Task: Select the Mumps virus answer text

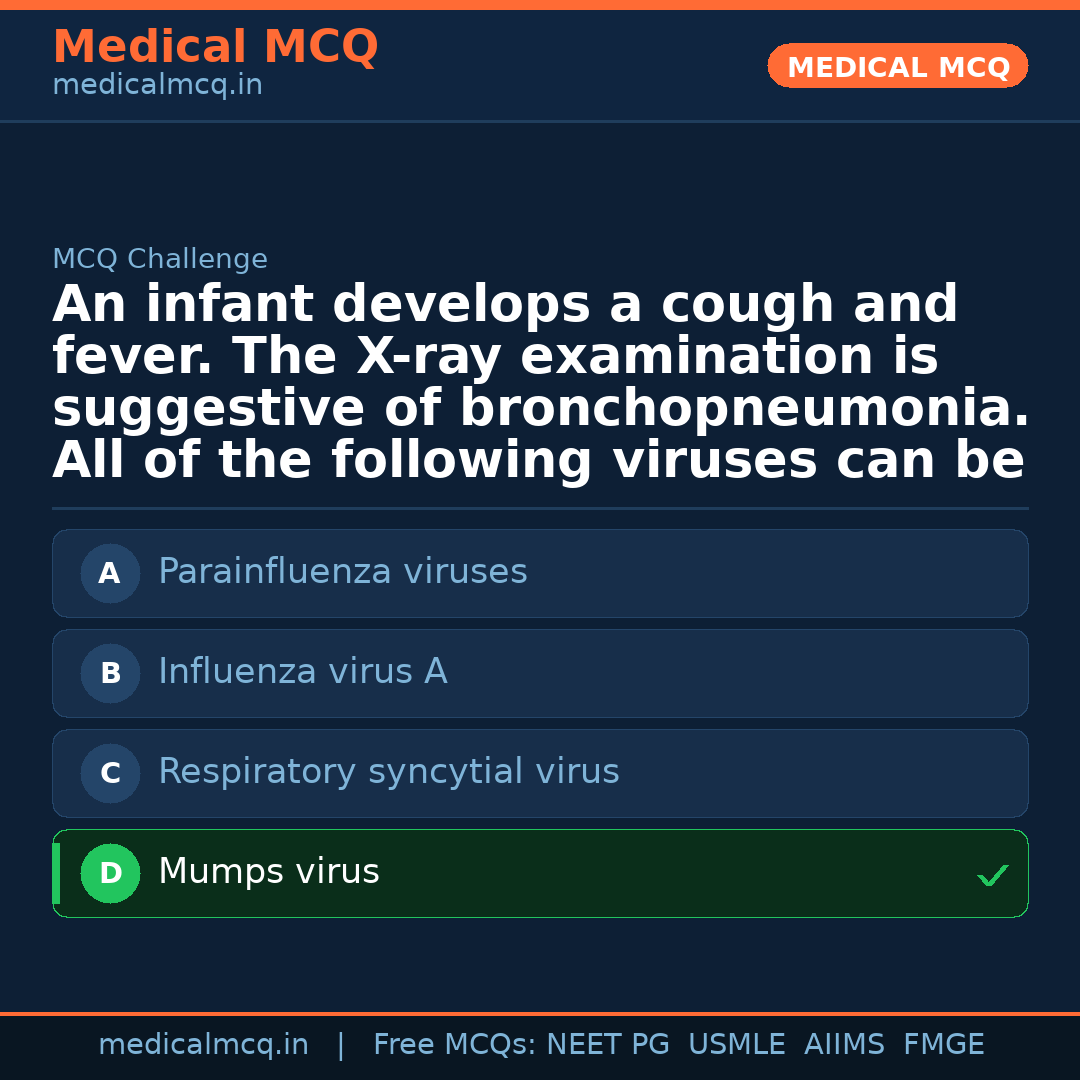Action: (268, 872)
